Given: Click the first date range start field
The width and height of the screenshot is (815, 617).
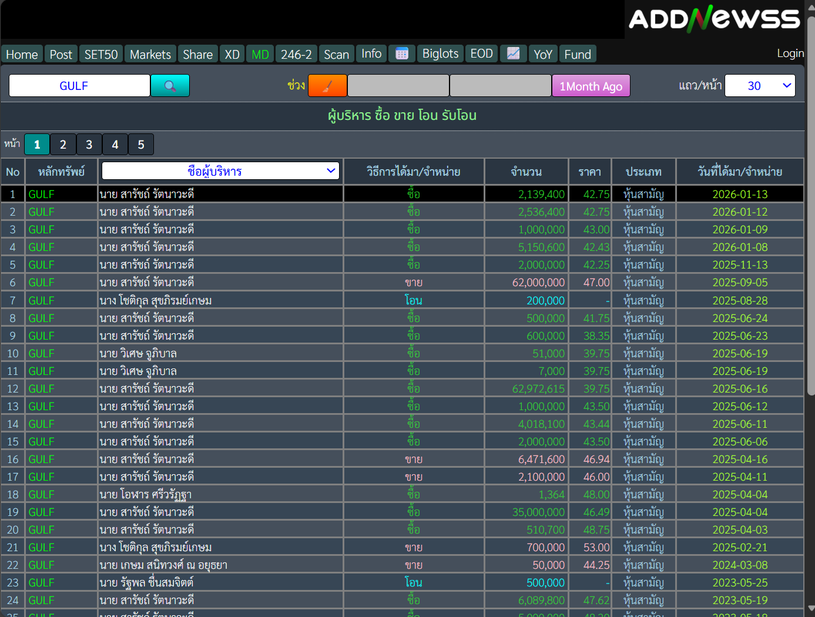Looking at the screenshot, I should [x=397, y=86].
